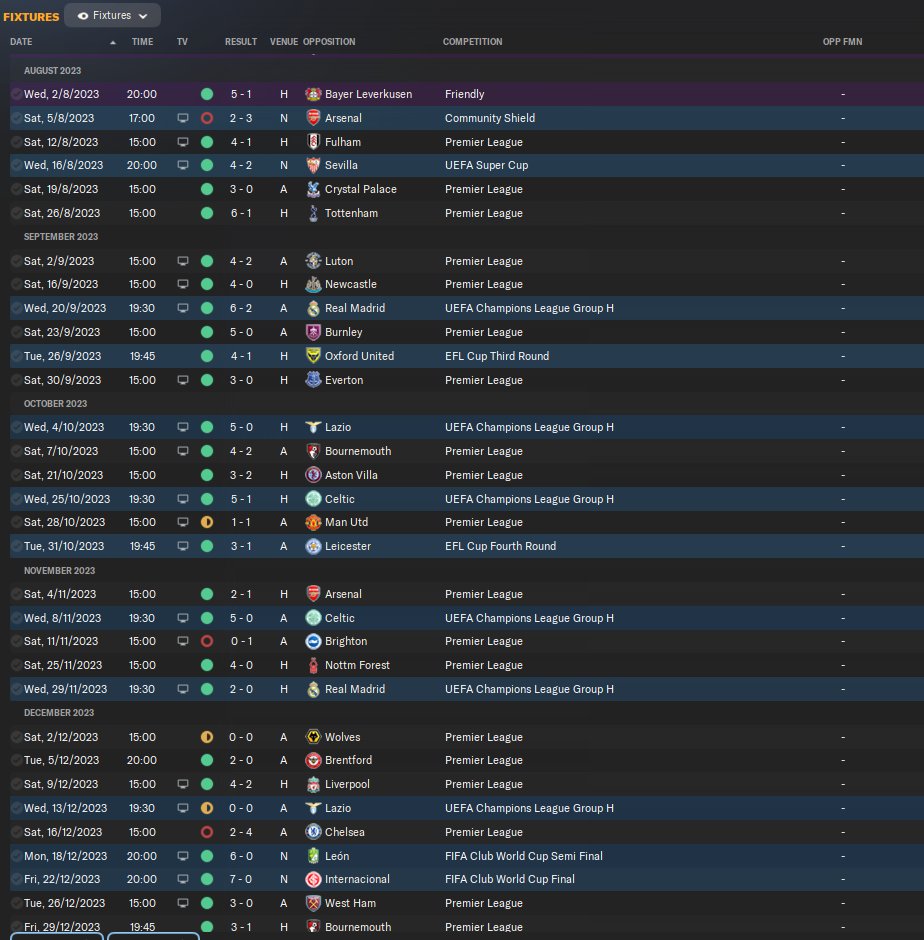Open the Bournemouth link in 7/10/2023 row

point(358,451)
